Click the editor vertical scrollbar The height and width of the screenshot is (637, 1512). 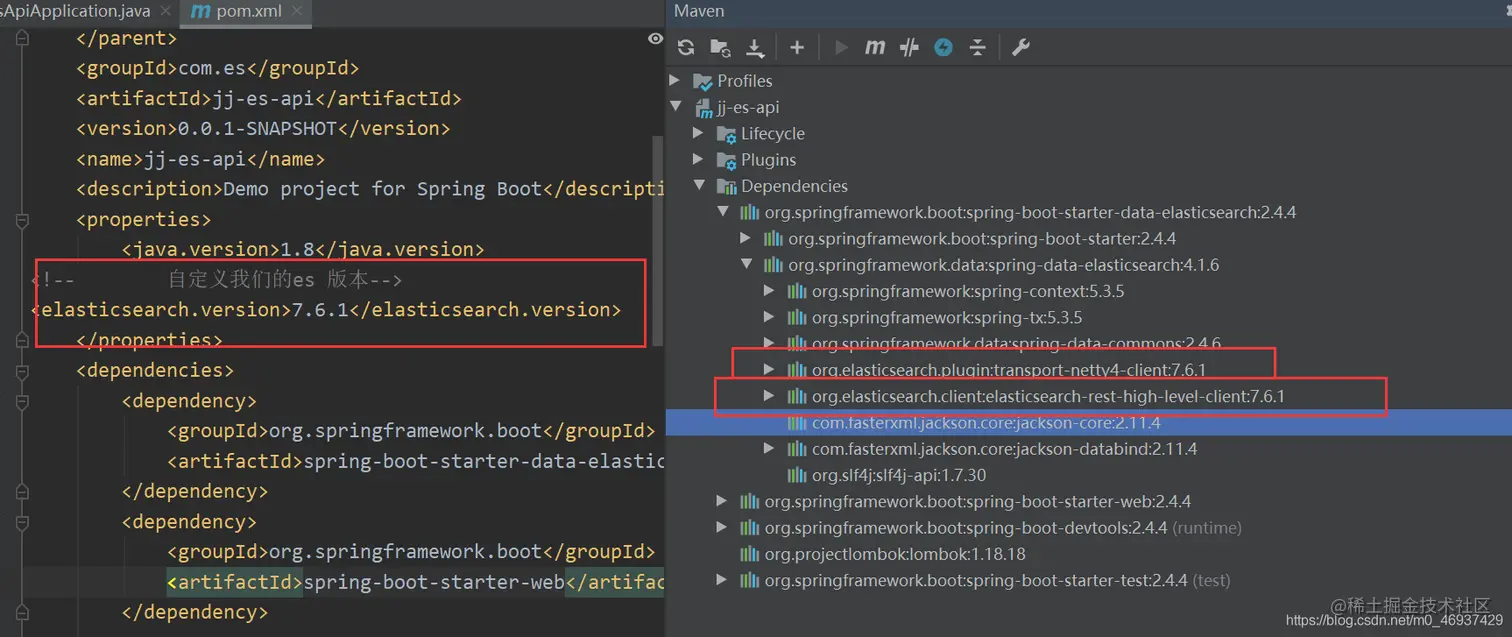(x=657, y=240)
